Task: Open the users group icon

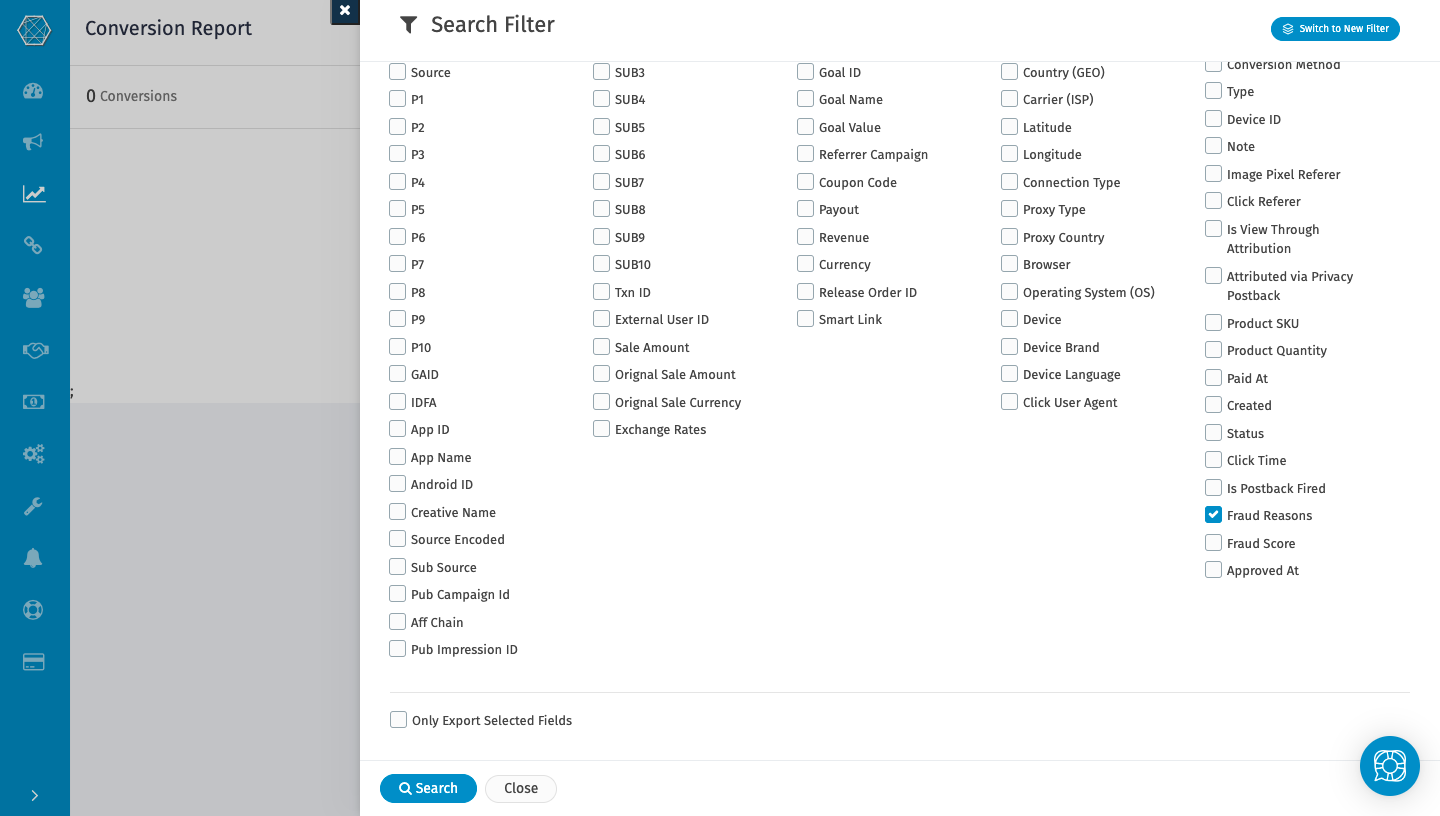Action: [33, 297]
